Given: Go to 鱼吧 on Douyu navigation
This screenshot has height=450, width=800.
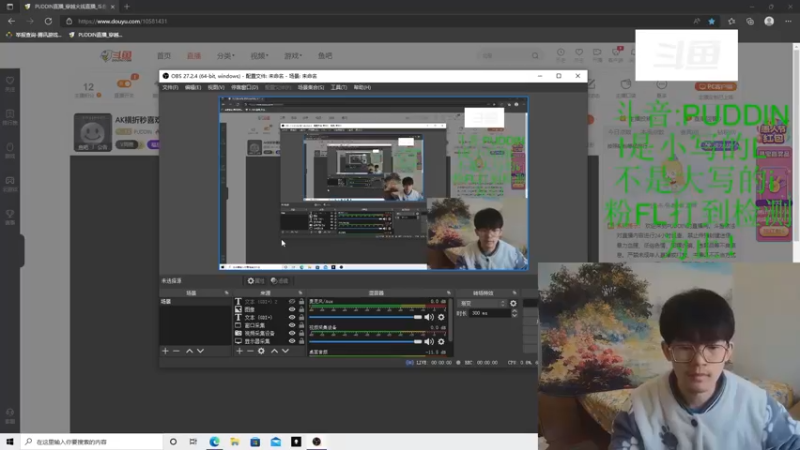Looking at the screenshot, I should click(x=325, y=56).
